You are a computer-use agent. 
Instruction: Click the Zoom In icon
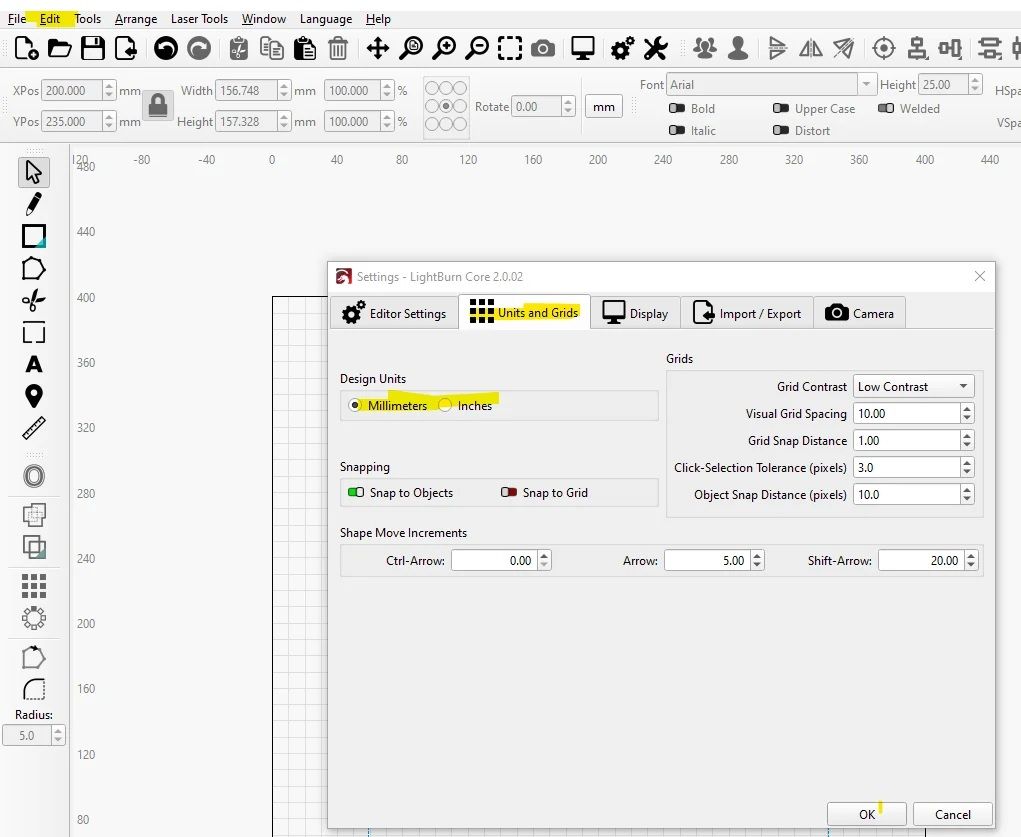(444, 48)
